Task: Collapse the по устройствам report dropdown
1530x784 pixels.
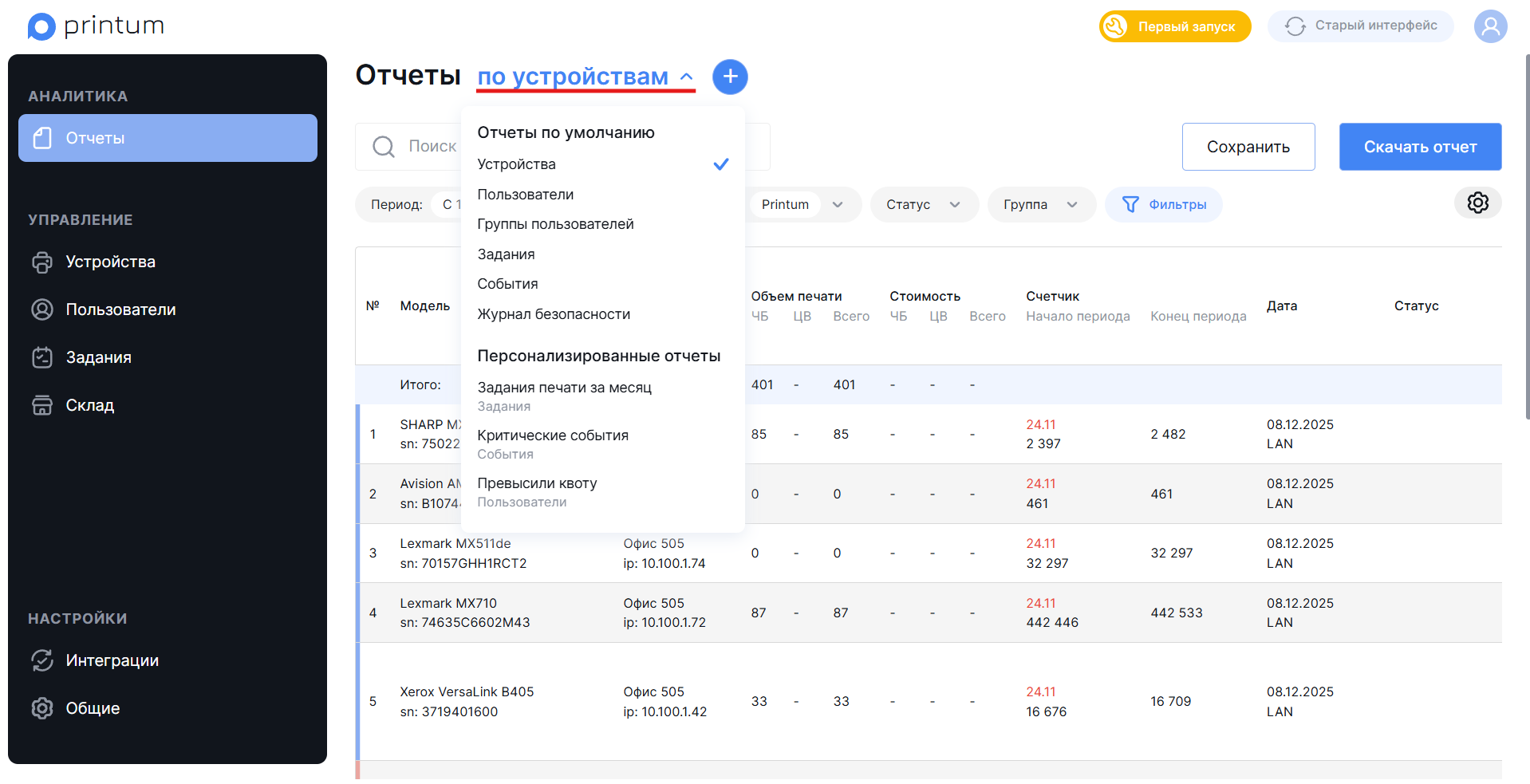Action: point(586,77)
